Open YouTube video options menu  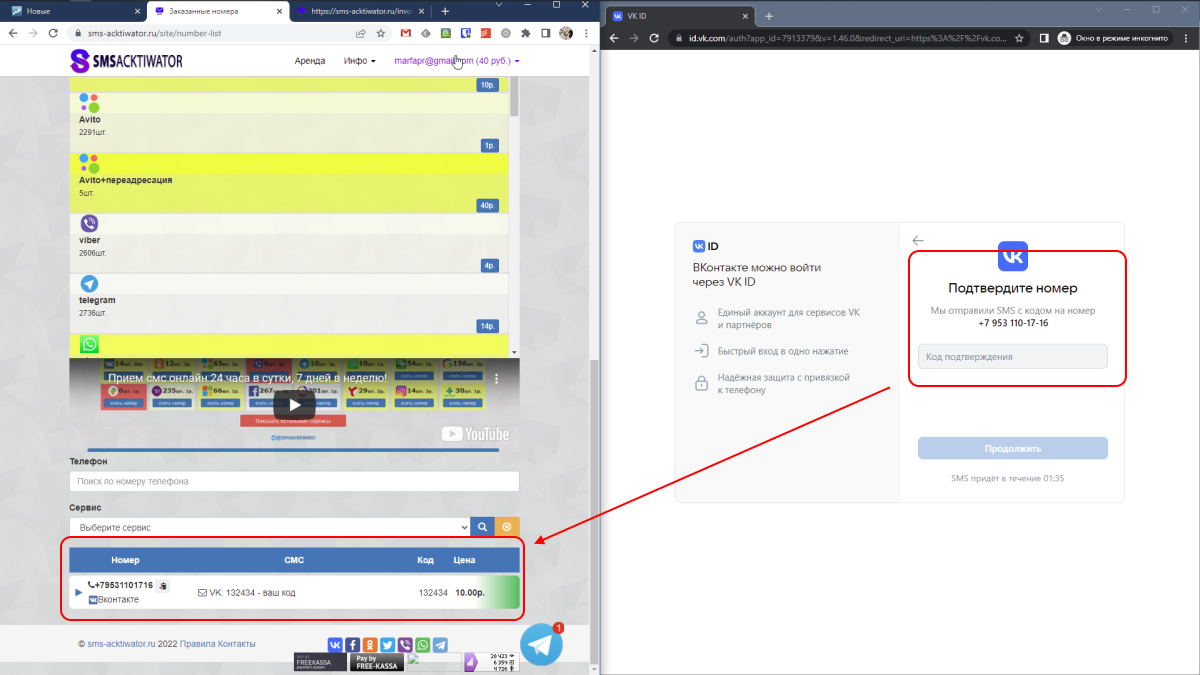click(x=496, y=379)
